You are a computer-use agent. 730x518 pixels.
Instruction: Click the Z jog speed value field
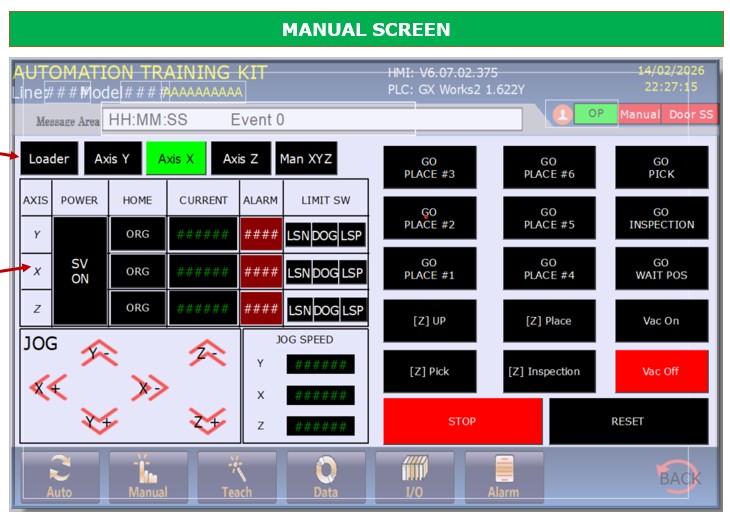pyautogui.click(x=320, y=426)
